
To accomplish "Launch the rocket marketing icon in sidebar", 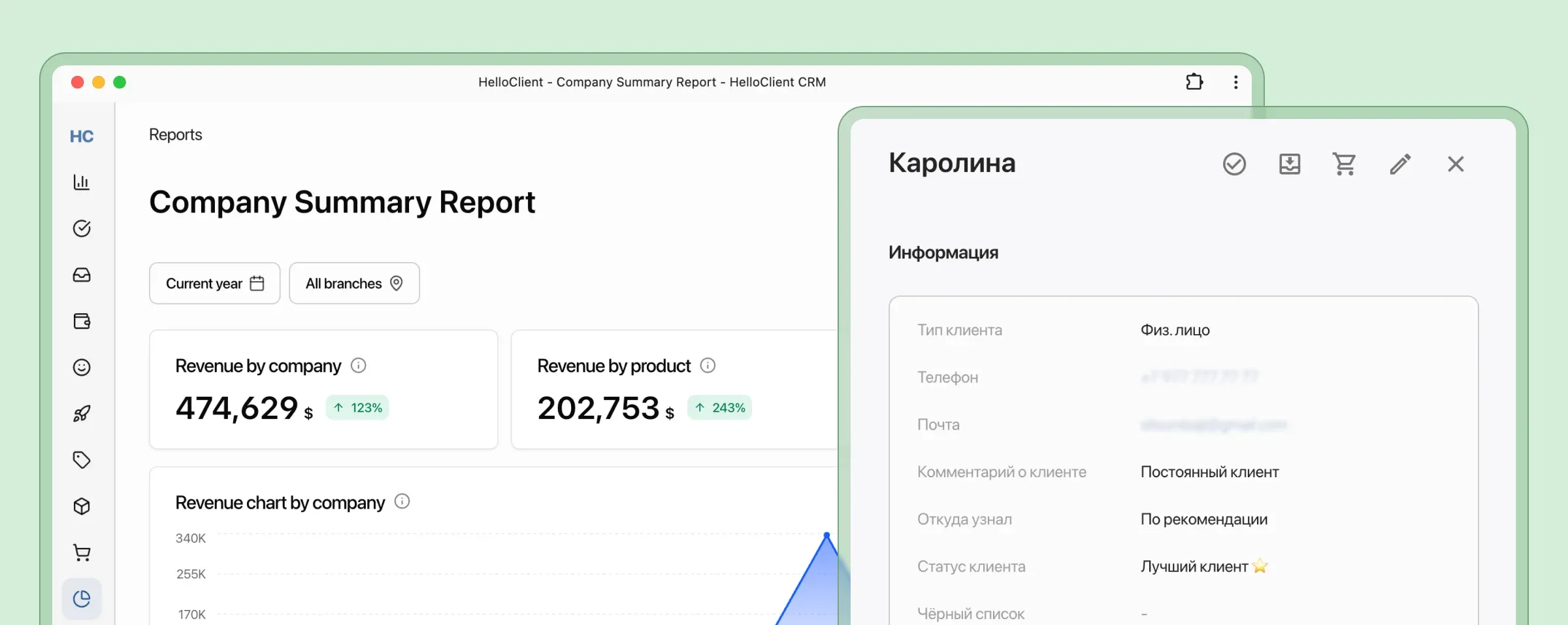I will [x=81, y=413].
